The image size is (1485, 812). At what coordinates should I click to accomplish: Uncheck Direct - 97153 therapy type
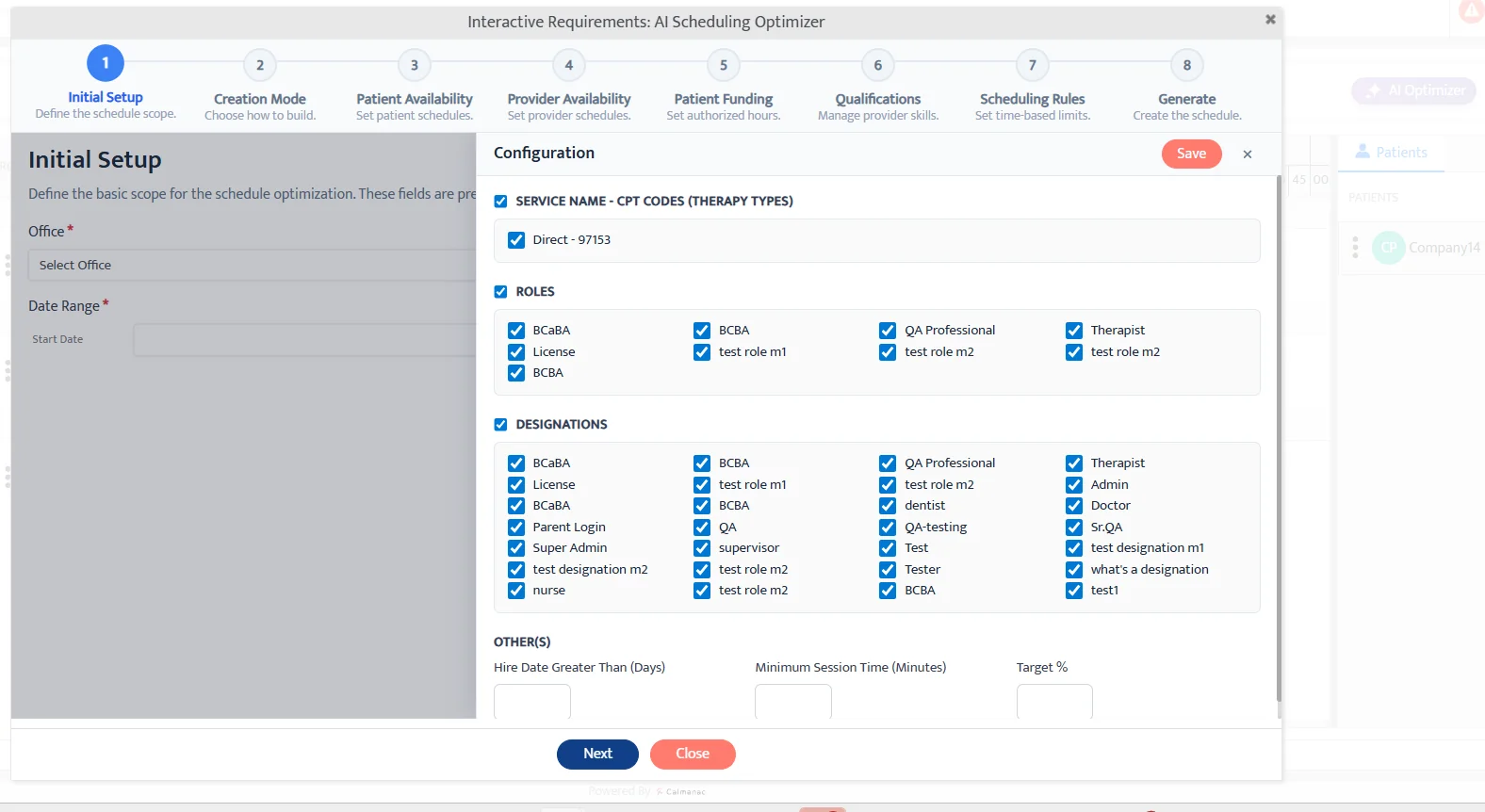(x=516, y=240)
